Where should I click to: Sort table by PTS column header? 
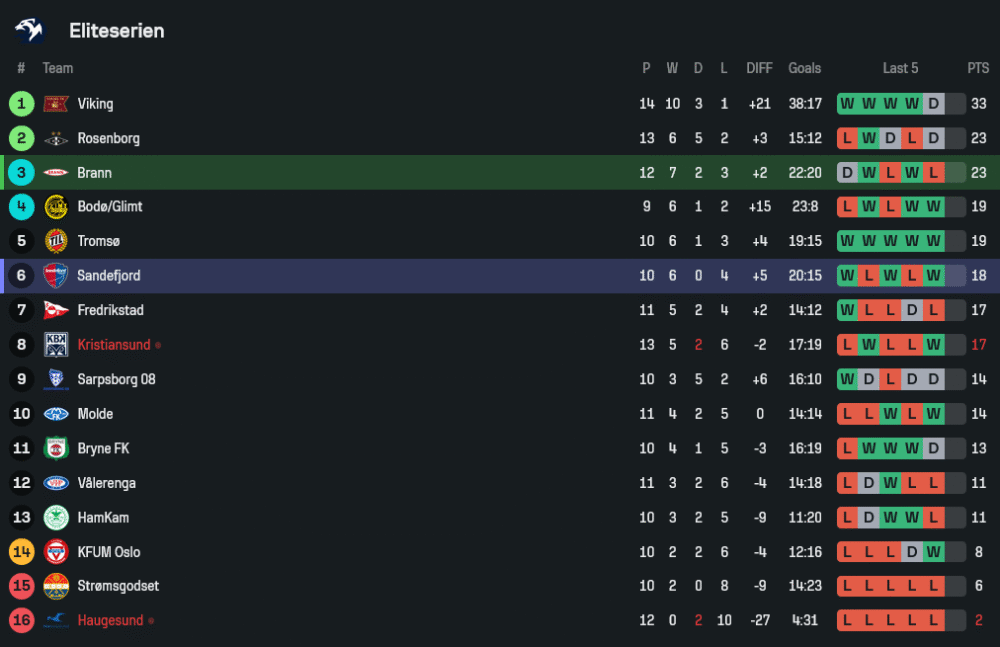point(977,68)
